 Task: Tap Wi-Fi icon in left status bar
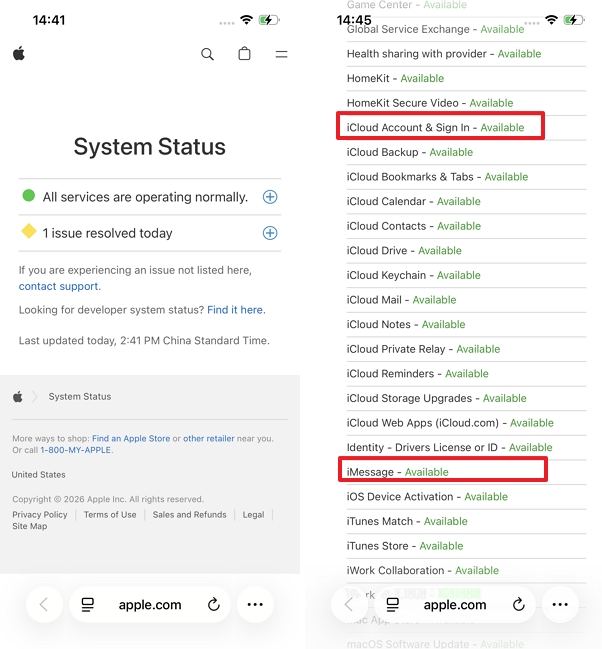[246, 19]
